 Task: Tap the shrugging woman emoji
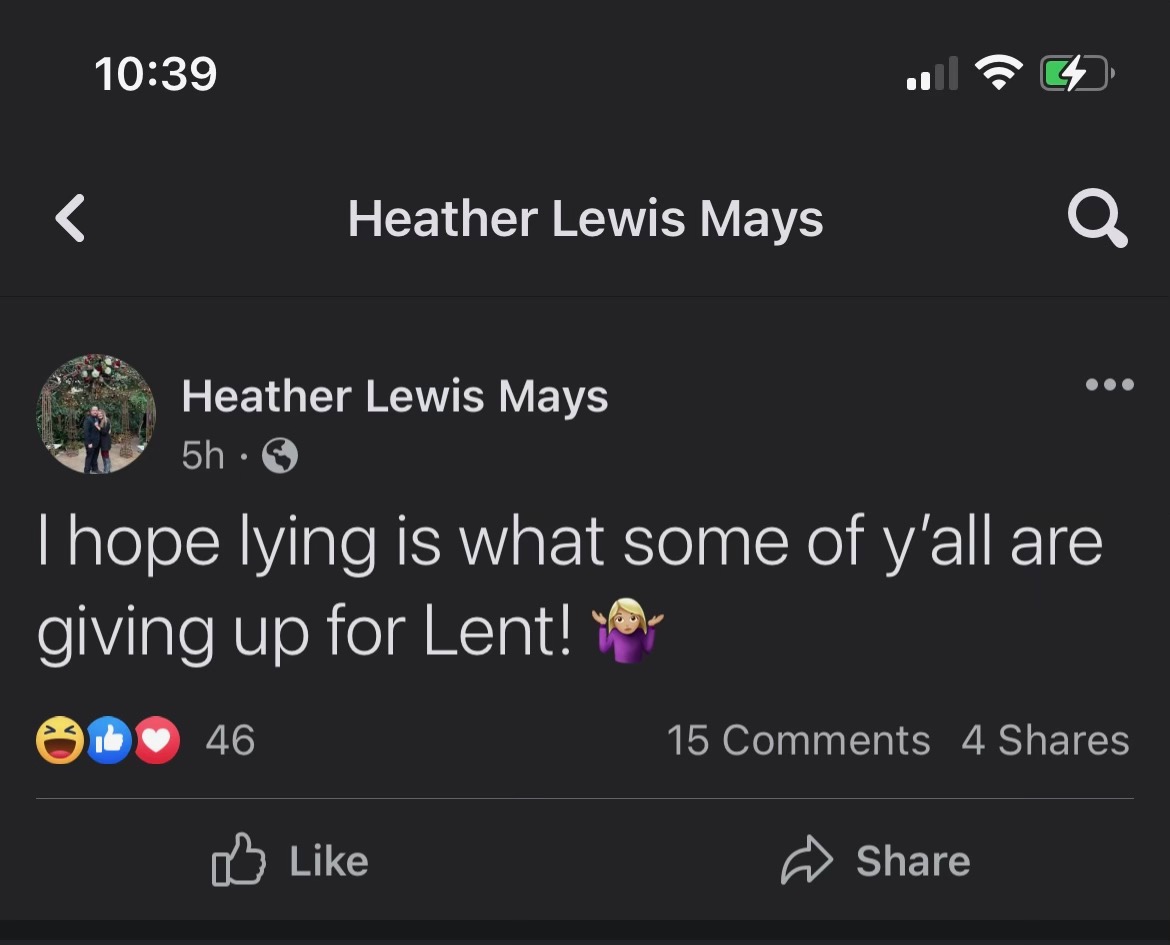pyautogui.click(x=628, y=629)
